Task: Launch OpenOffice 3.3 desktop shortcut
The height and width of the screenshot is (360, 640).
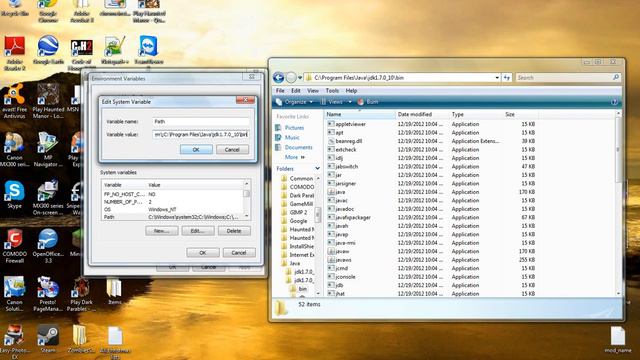Action: tap(48, 246)
